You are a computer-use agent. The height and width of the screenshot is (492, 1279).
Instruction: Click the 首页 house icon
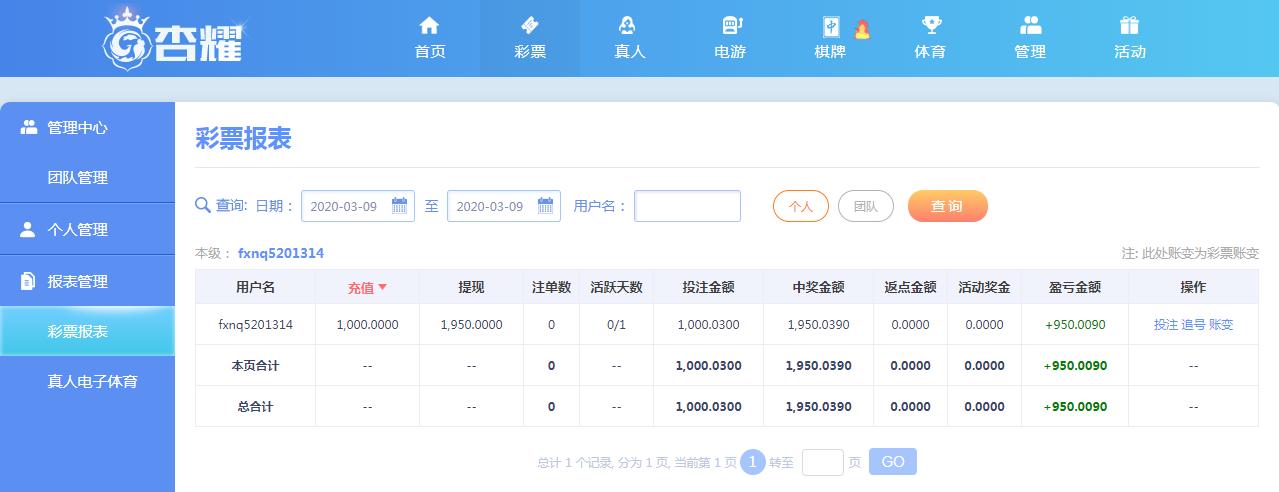pos(429,25)
